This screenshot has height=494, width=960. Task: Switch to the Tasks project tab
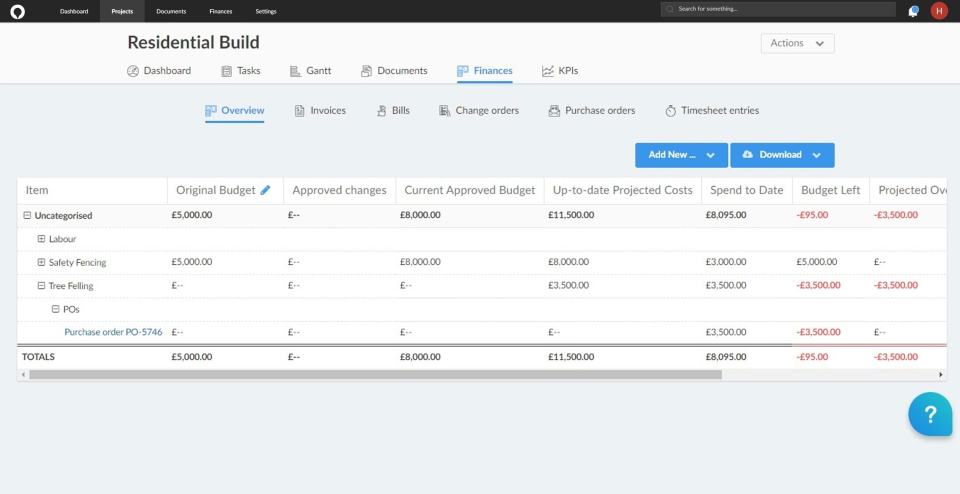click(x=241, y=71)
